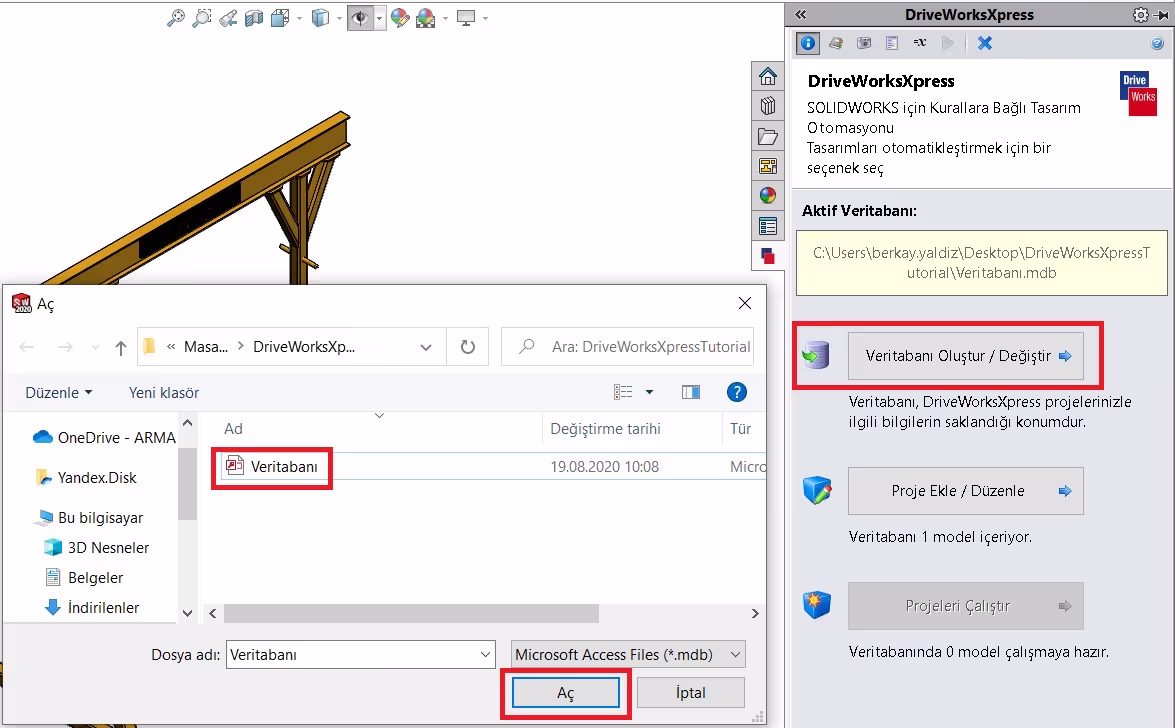Click the DriveWorksXpress rules (=x) icon

919,43
